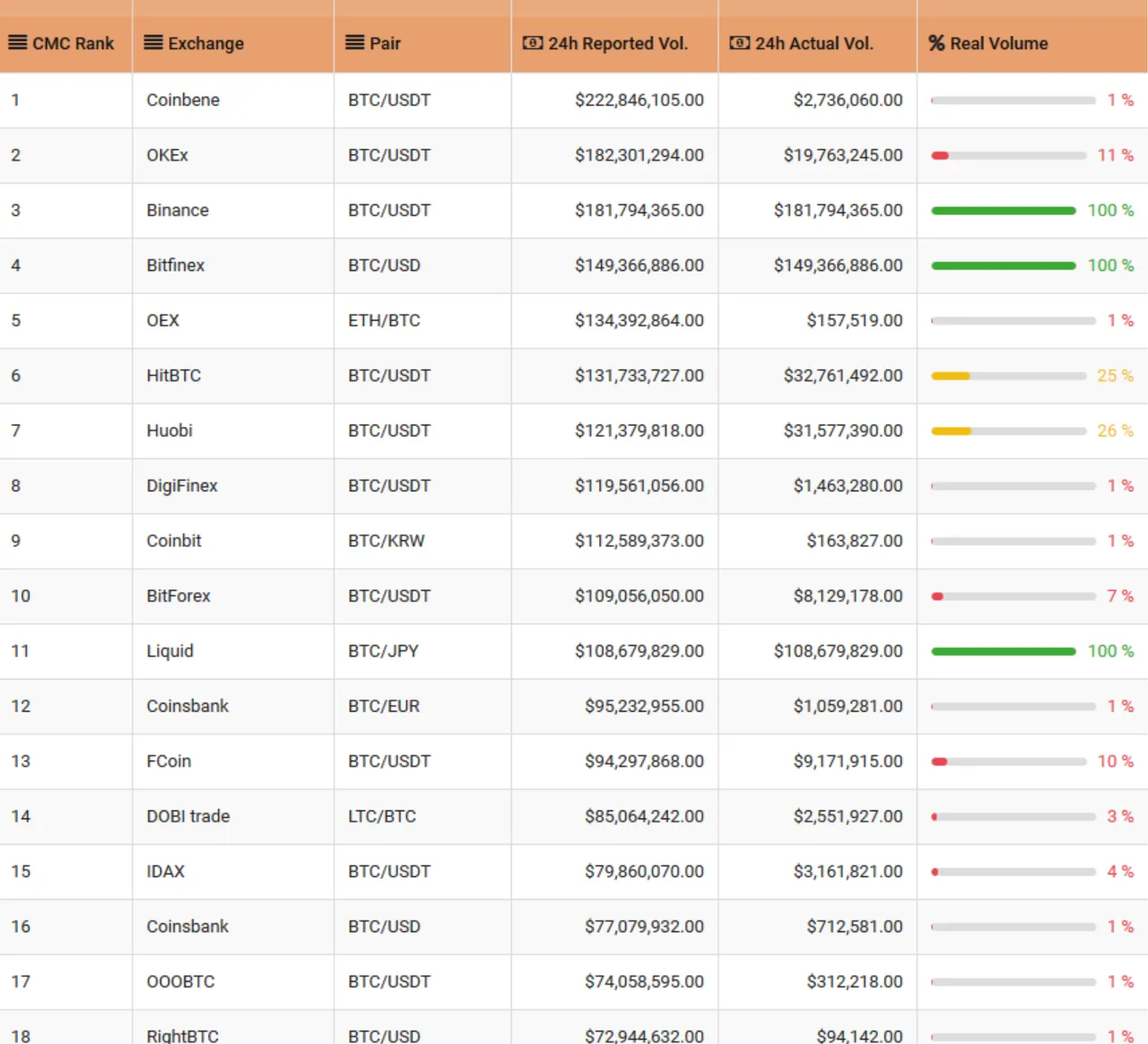The width and height of the screenshot is (1148, 1044).
Task: Click the 7 % value in BitForex row
Action: click(1120, 596)
